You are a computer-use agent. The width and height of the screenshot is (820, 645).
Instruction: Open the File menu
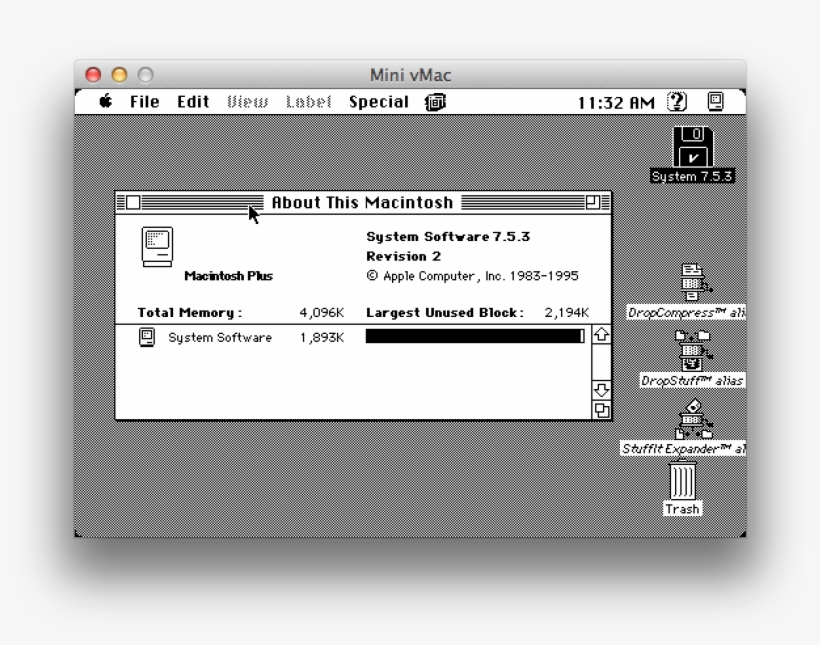point(146,100)
